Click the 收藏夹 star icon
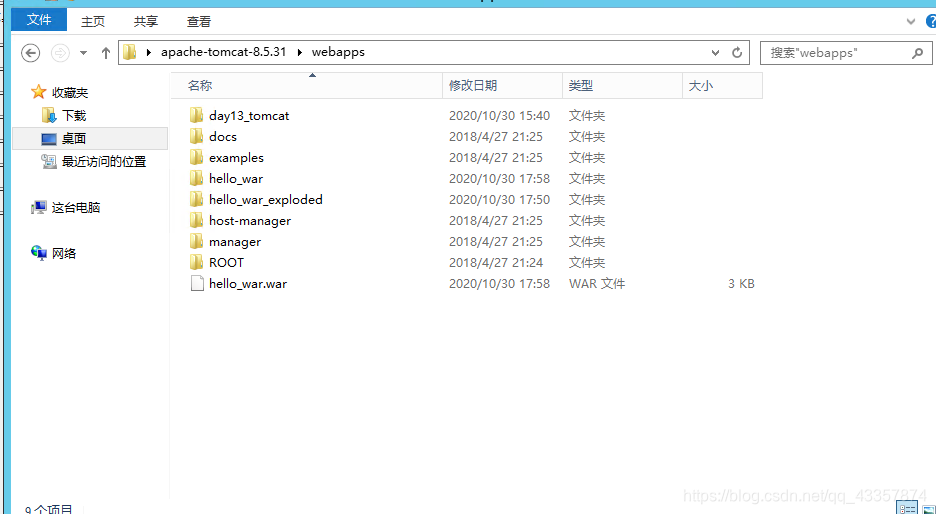 click(x=39, y=92)
